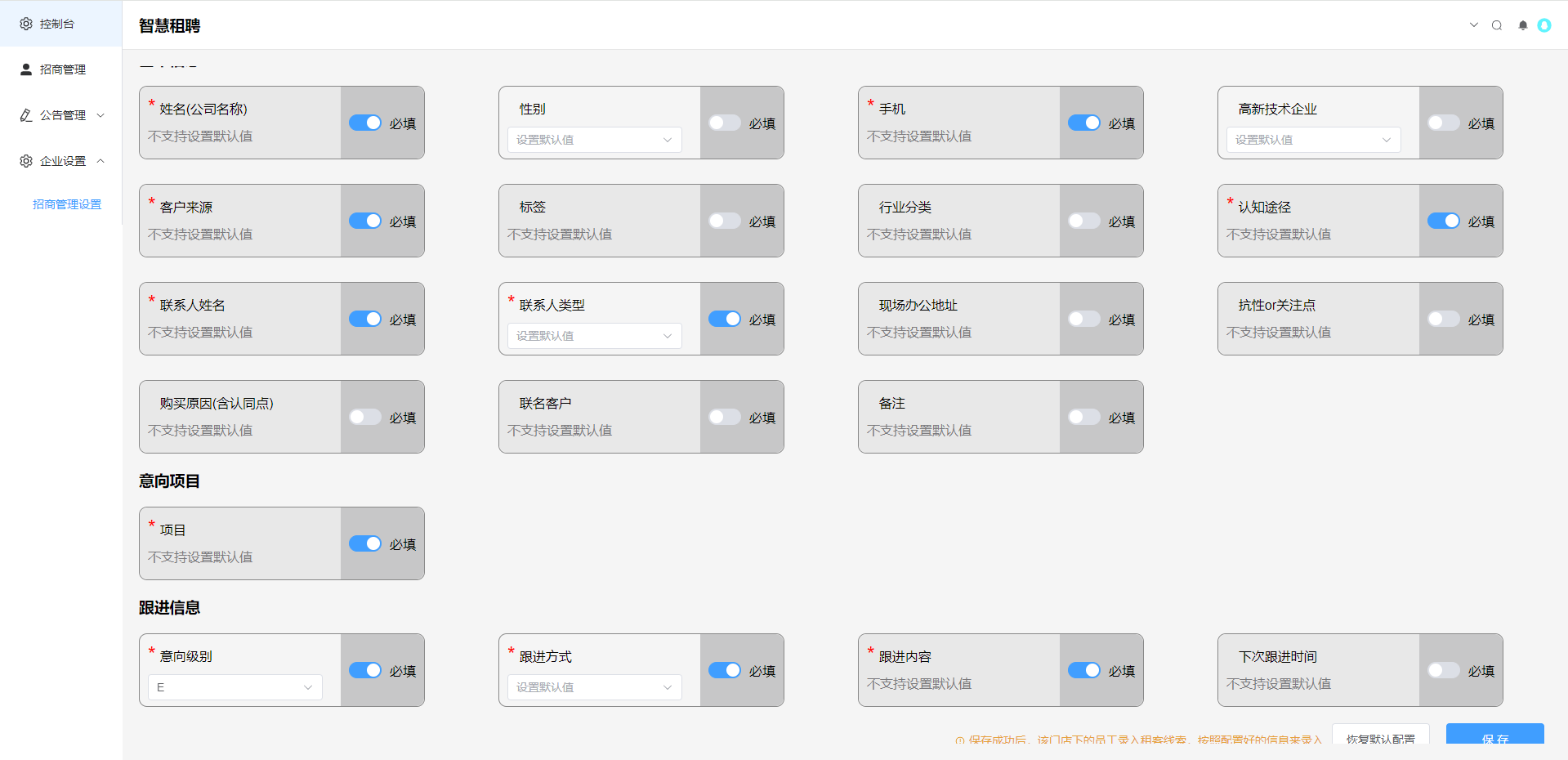Enable 必填 for 标签
The width and height of the screenshot is (1568, 760).
(725, 221)
